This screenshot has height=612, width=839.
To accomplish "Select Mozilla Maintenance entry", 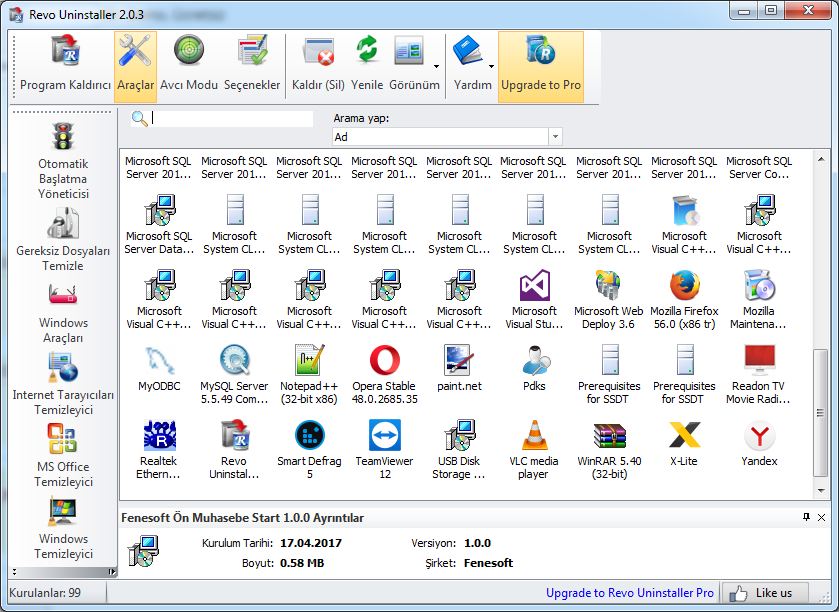I will (x=759, y=299).
